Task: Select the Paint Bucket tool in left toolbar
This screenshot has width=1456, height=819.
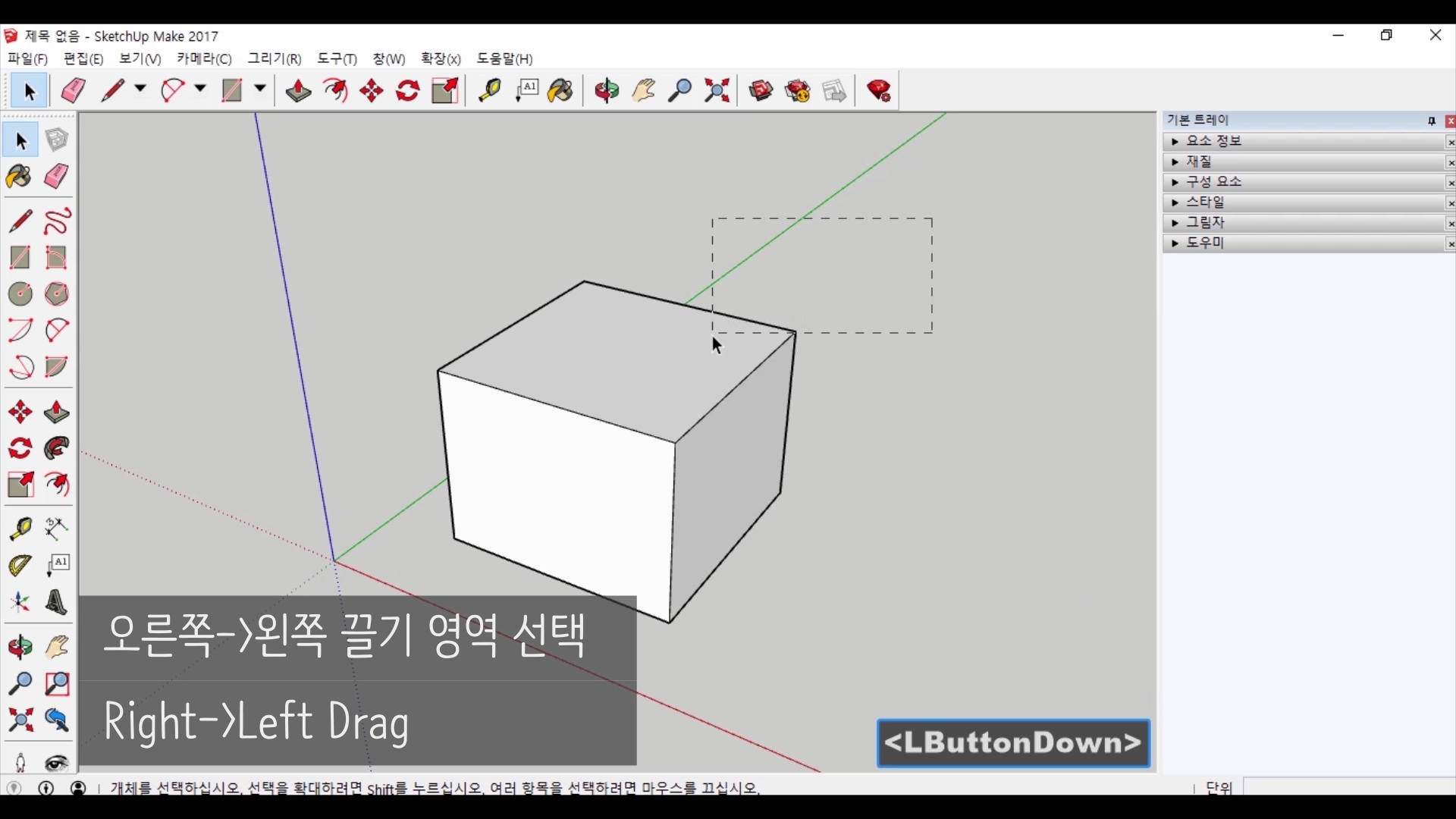Action: point(20,177)
